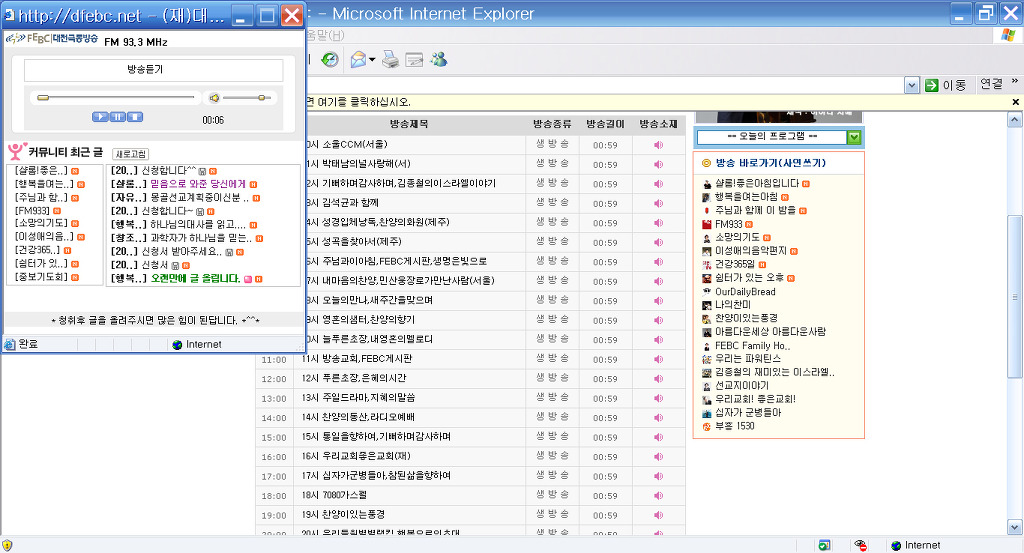Open the IE History toolbar icon
Screen dimensions: 1024x553
click(329, 60)
